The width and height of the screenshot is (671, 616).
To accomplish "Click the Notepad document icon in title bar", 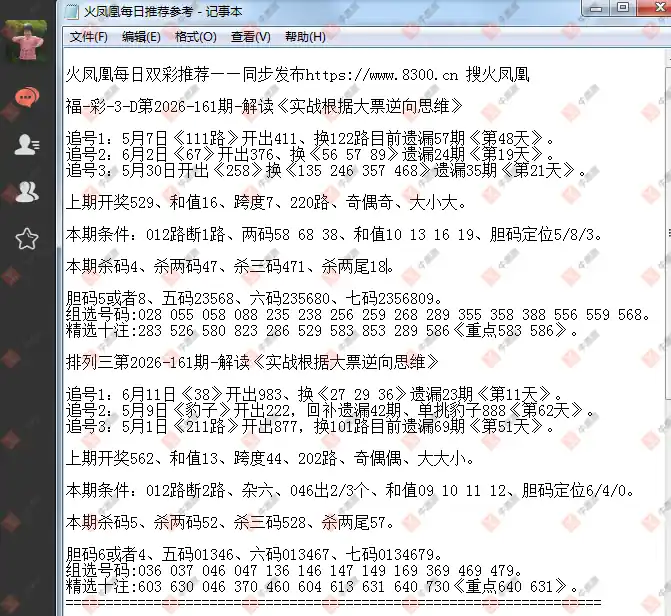I will click(x=72, y=11).
